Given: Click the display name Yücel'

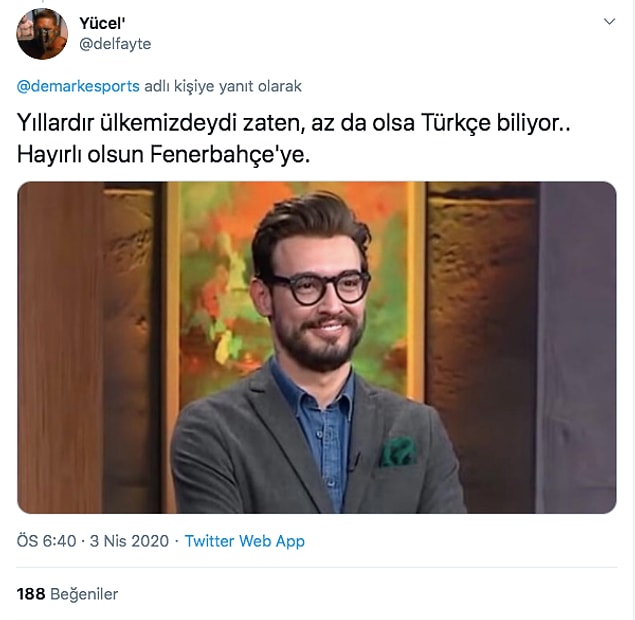Looking at the screenshot, I should click(102, 23).
